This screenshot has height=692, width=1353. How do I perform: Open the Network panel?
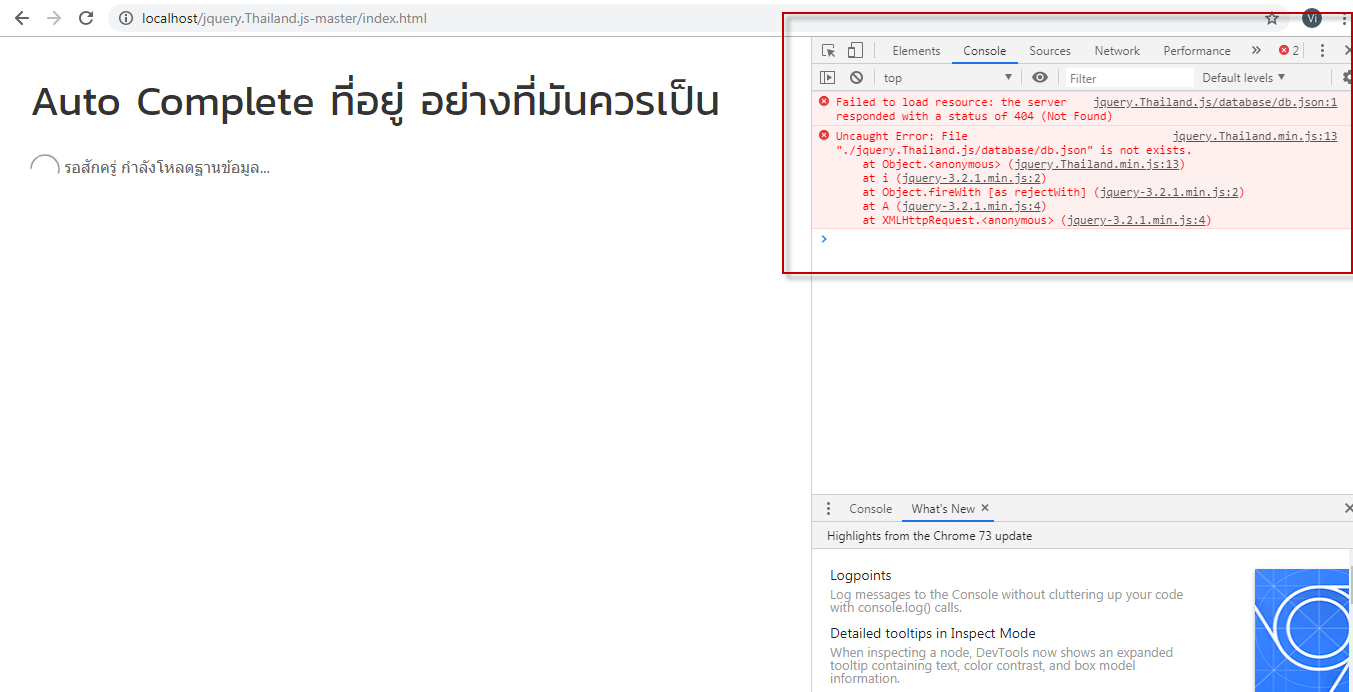(x=1117, y=50)
